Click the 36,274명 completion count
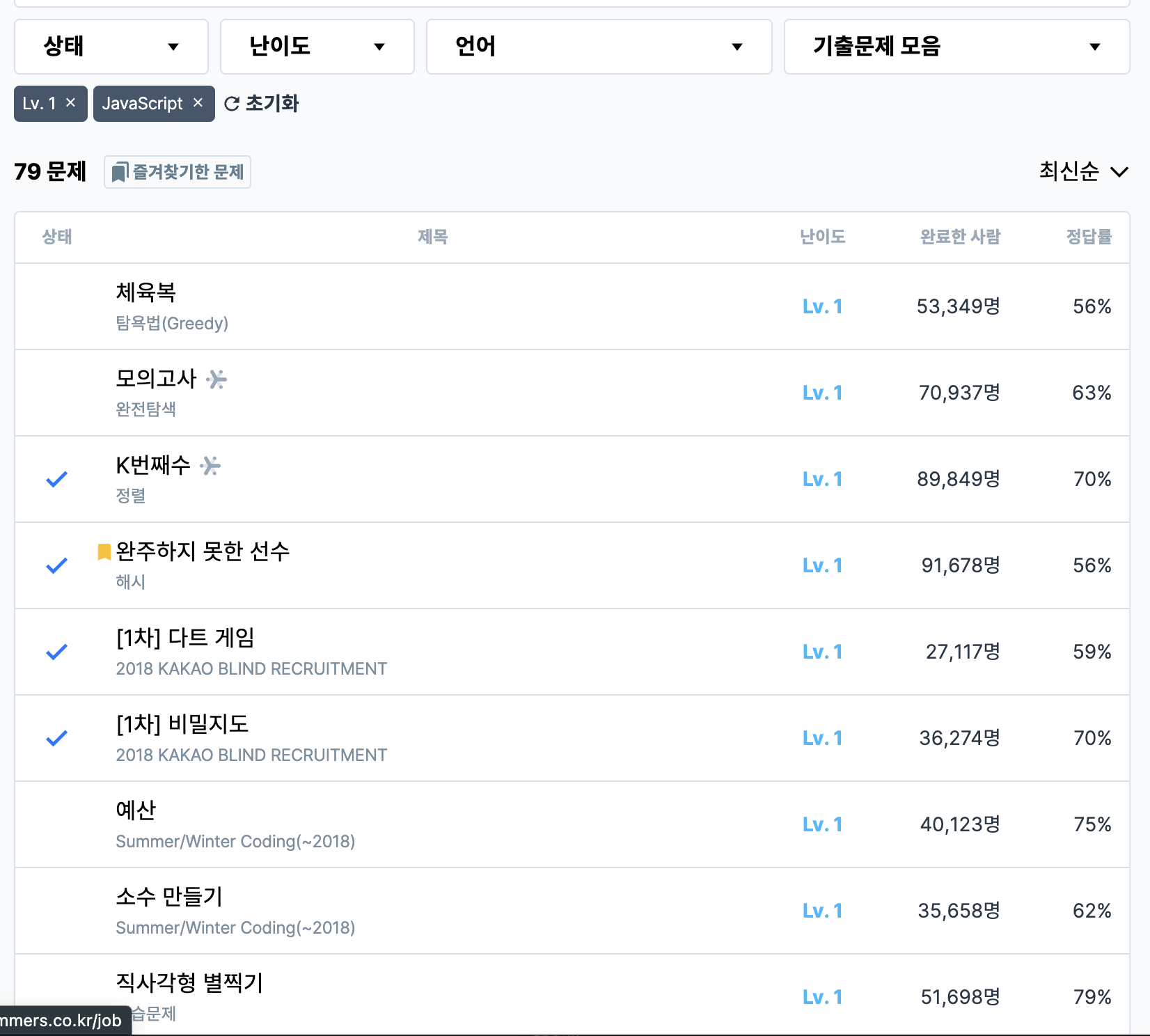This screenshot has width=1150, height=1036. [x=960, y=738]
